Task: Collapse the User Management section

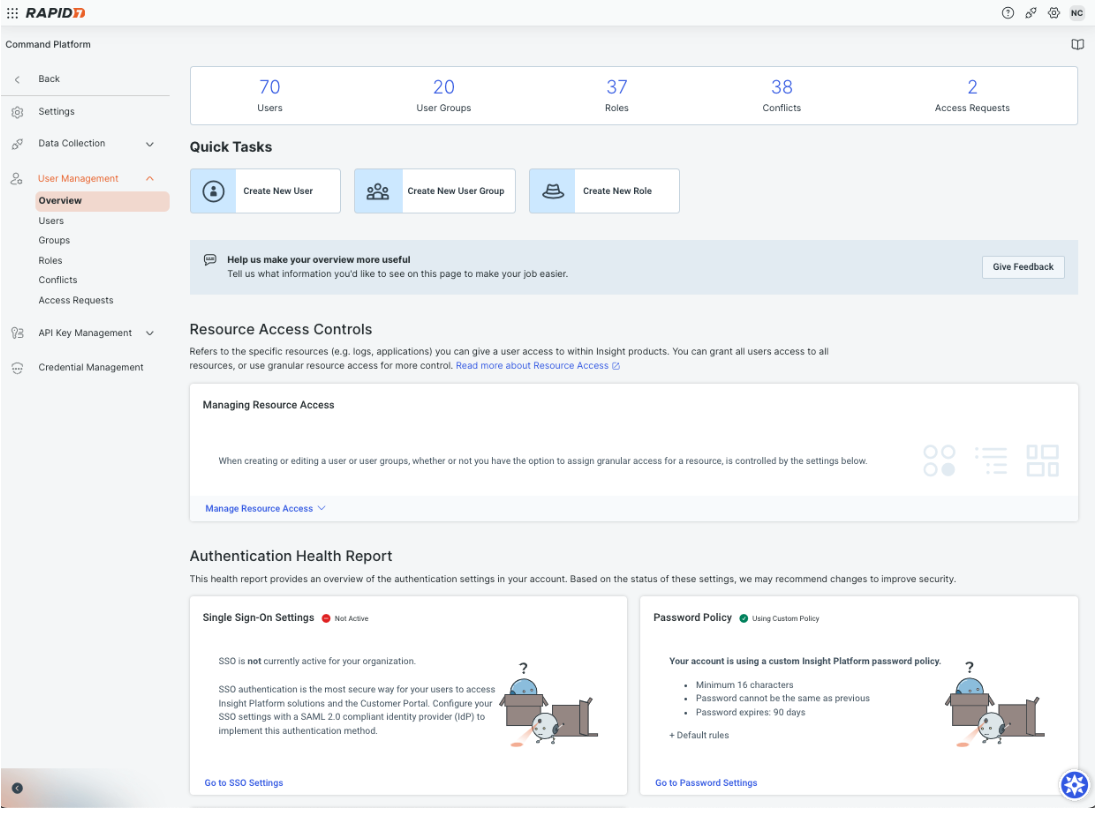Action: [150, 179]
